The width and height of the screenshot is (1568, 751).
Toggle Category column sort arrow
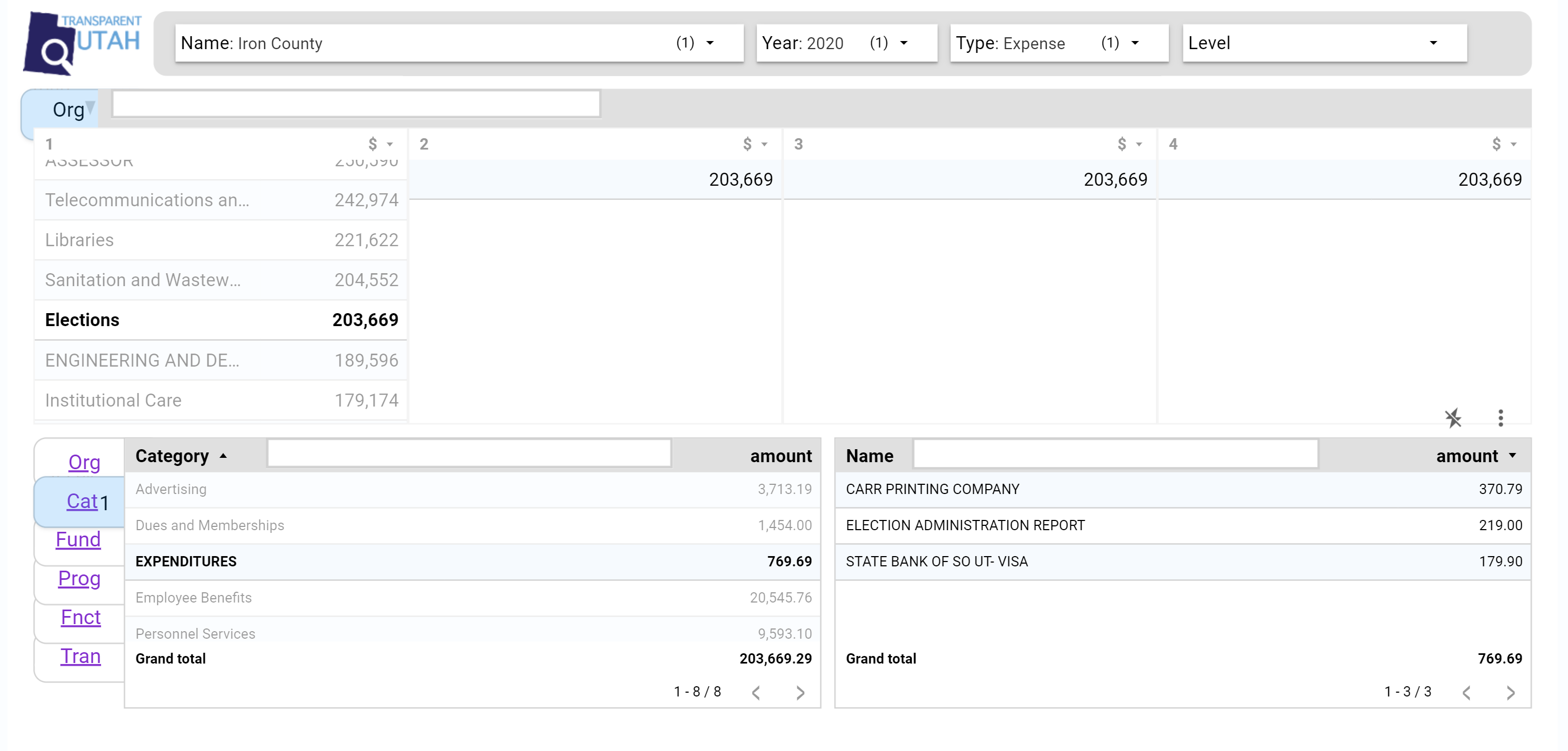coord(224,456)
